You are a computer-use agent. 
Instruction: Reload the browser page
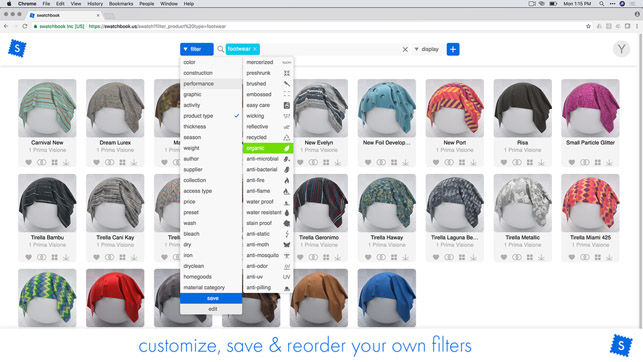(25, 26)
